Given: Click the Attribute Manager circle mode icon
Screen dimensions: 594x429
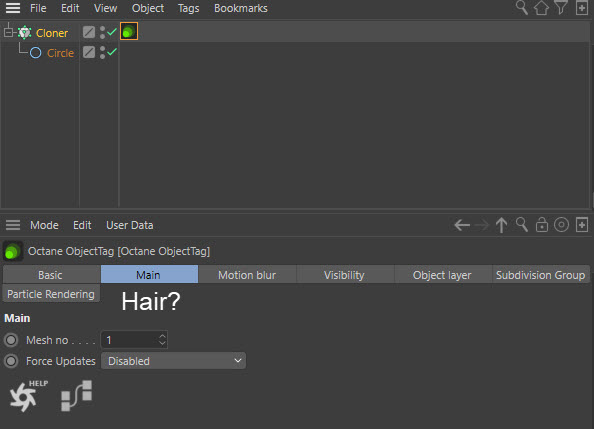Looking at the screenshot, I should [561, 225].
